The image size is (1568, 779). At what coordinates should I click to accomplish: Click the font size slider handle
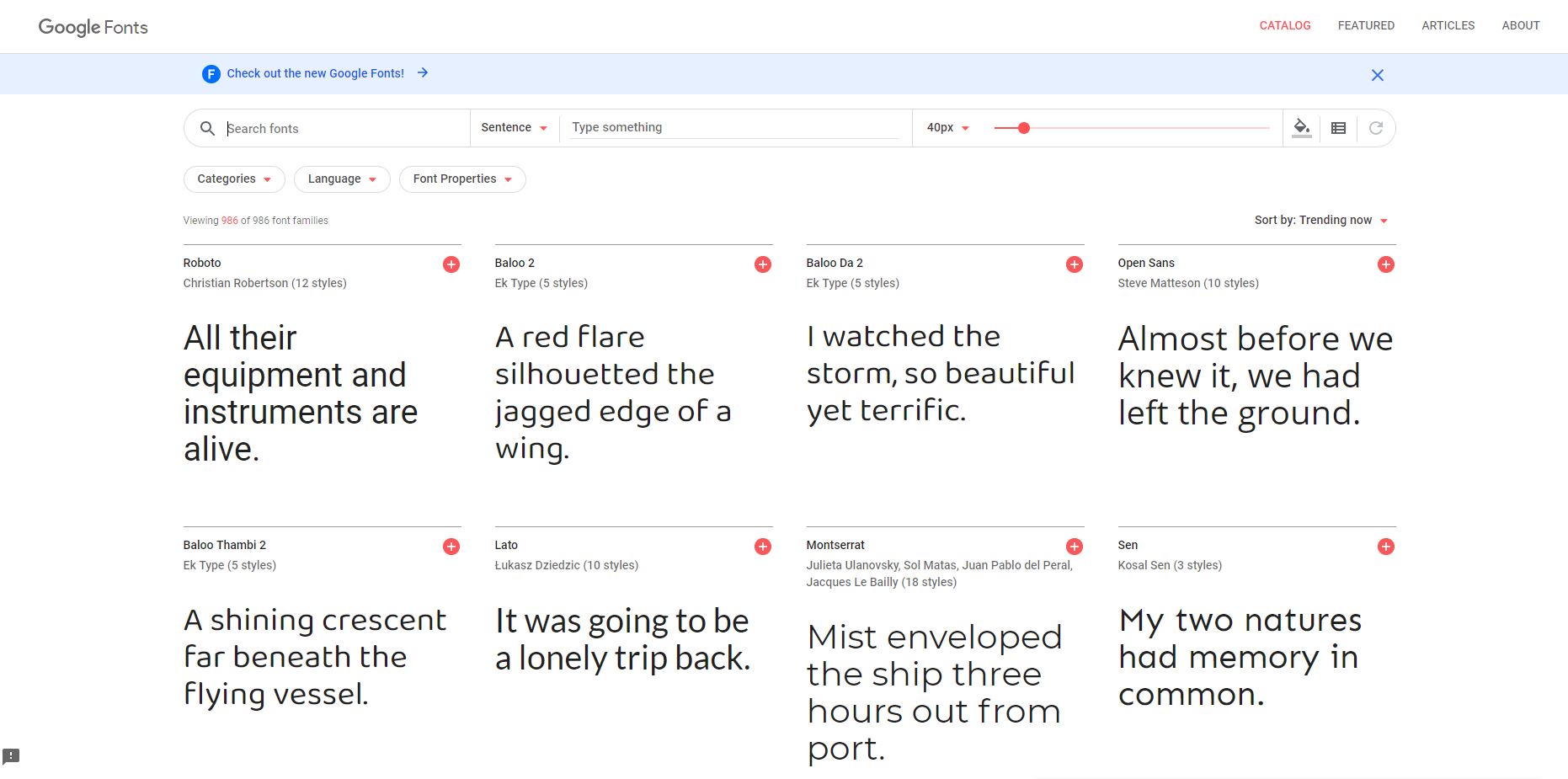pyautogui.click(x=1024, y=128)
